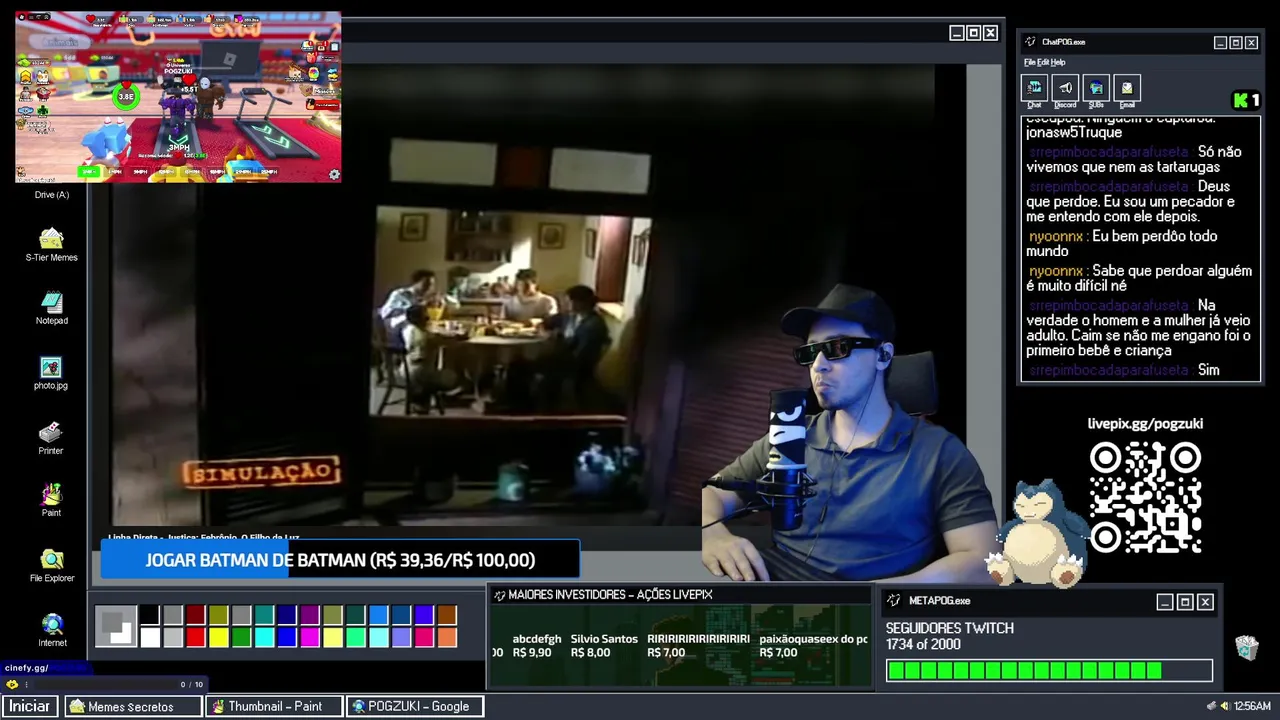Switch to the Thumbnail - Paint taskbar window
The image size is (1280, 720).
(x=274, y=706)
